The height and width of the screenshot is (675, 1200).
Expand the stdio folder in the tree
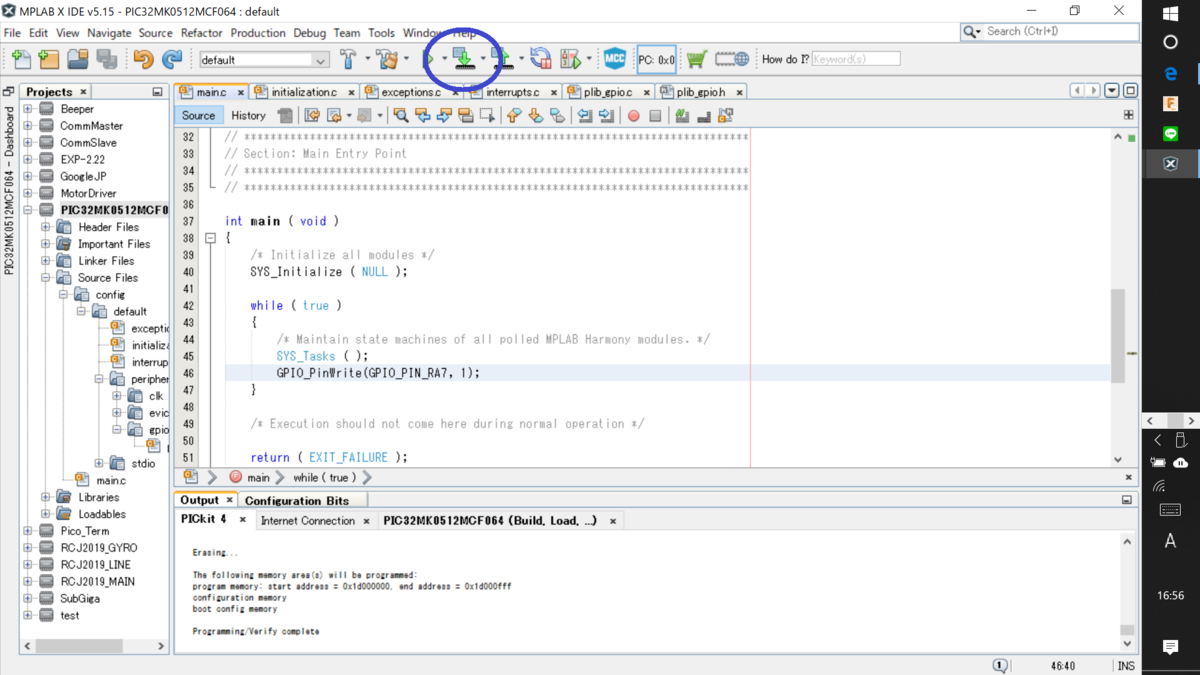point(99,463)
